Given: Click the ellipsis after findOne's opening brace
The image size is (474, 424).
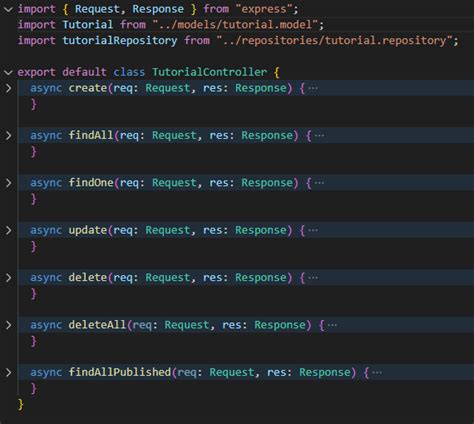Looking at the screenshot, I should (319, 183).
